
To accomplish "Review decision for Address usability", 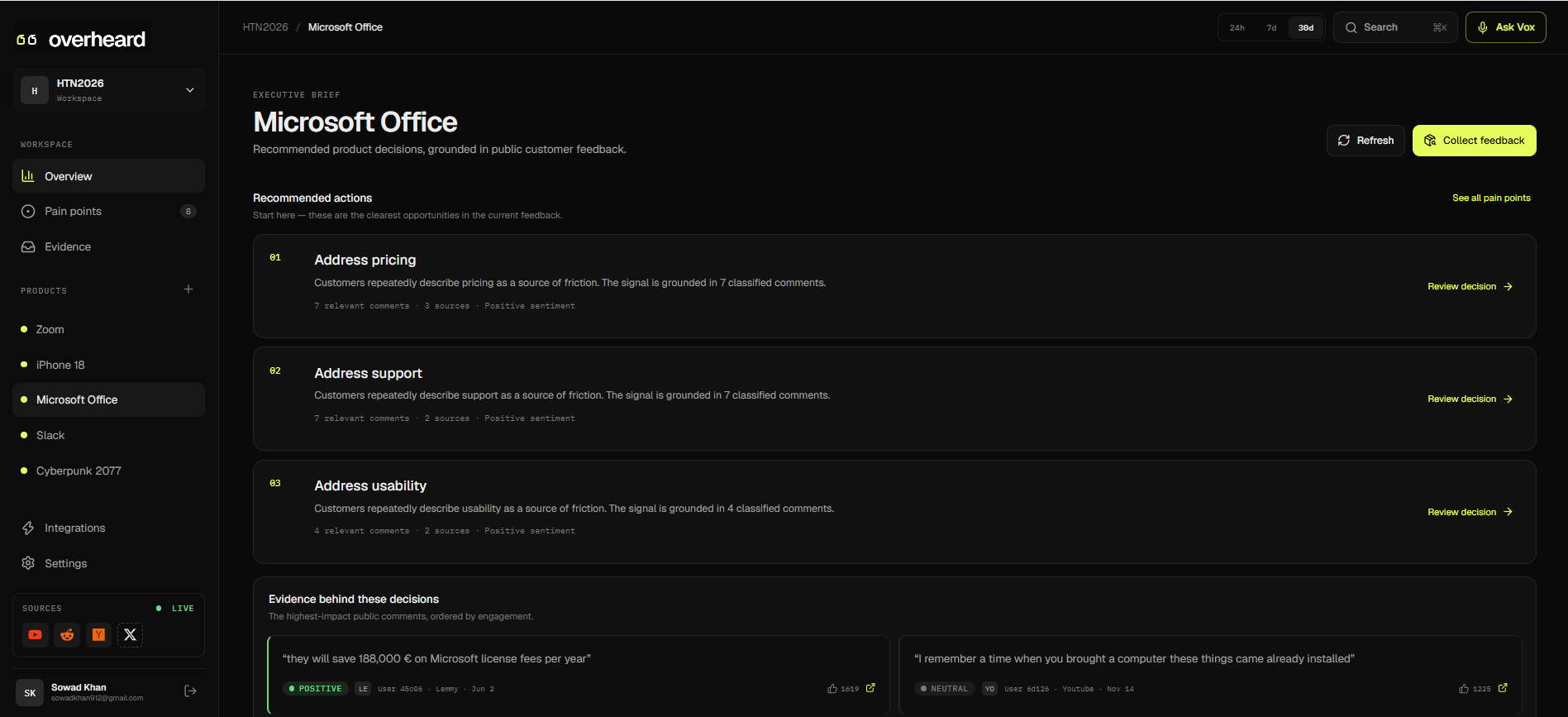I will pyautogui.click(x=1470, y=512).
